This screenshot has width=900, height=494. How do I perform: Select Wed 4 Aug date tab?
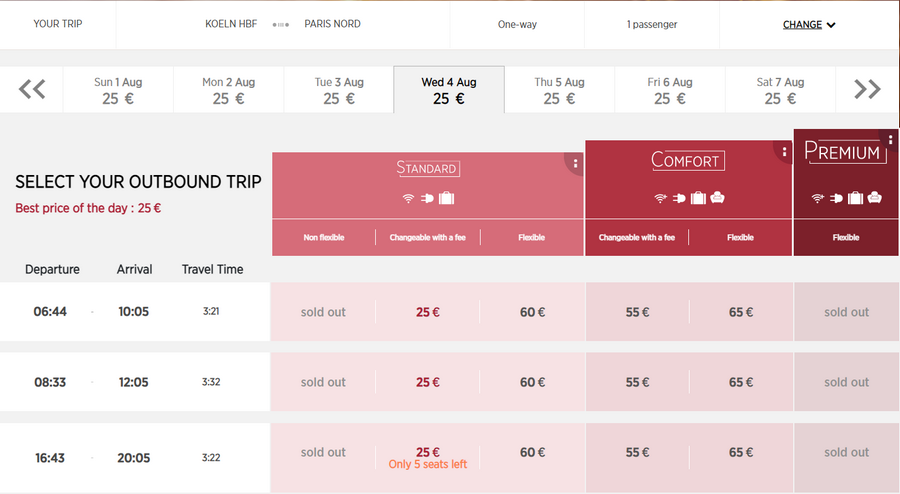click(x=449, y=90)
